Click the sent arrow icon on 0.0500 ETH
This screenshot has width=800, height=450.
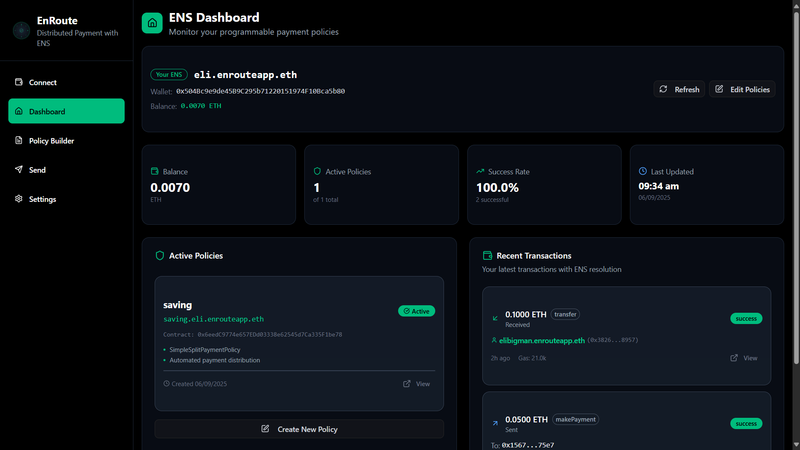click(x=495, y=424)
